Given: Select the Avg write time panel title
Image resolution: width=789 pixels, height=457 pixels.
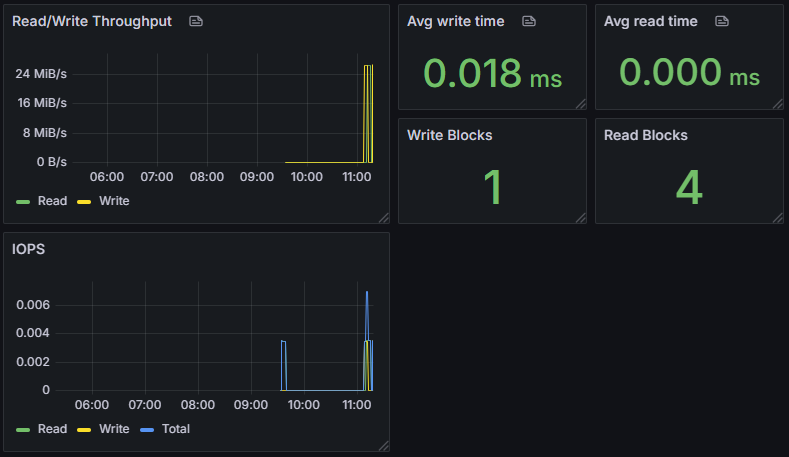Looking at the screenshot, I should tap(455, 21).
